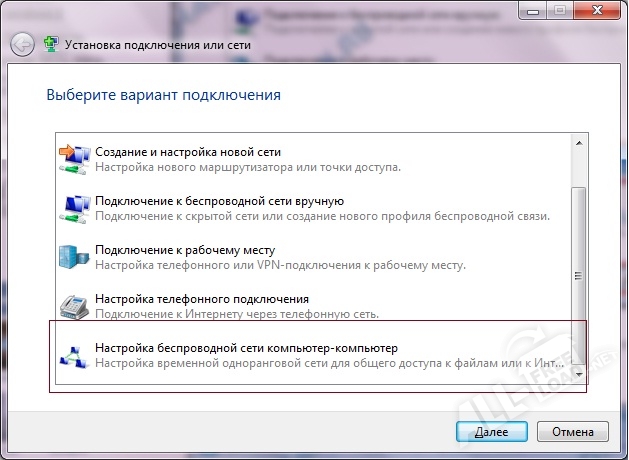The height and width of the screenshot is (460, 629).
Task: Click the new network creation icon with orange arrow
Action: tap(74, 159)
